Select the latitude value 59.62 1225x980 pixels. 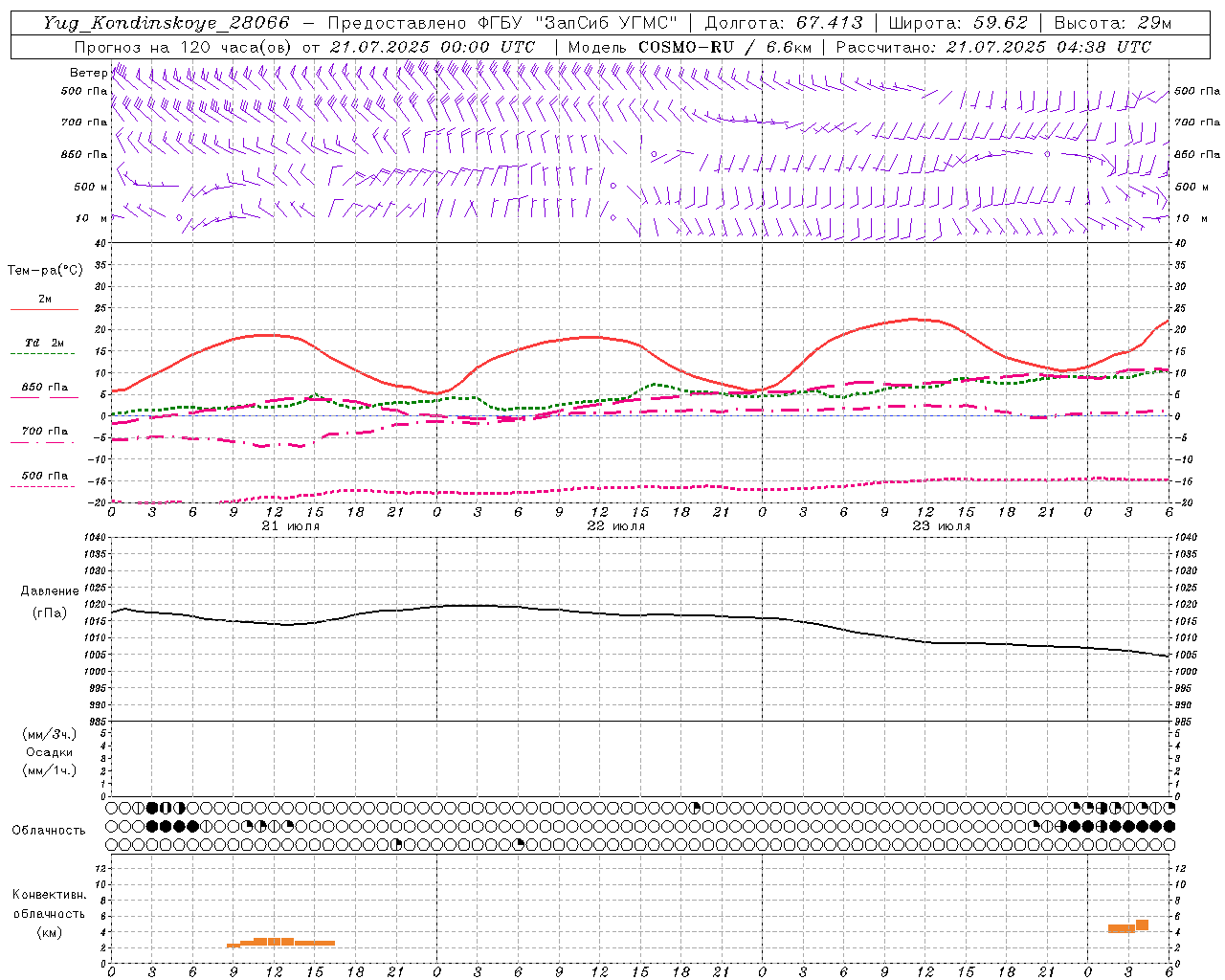1000,23
